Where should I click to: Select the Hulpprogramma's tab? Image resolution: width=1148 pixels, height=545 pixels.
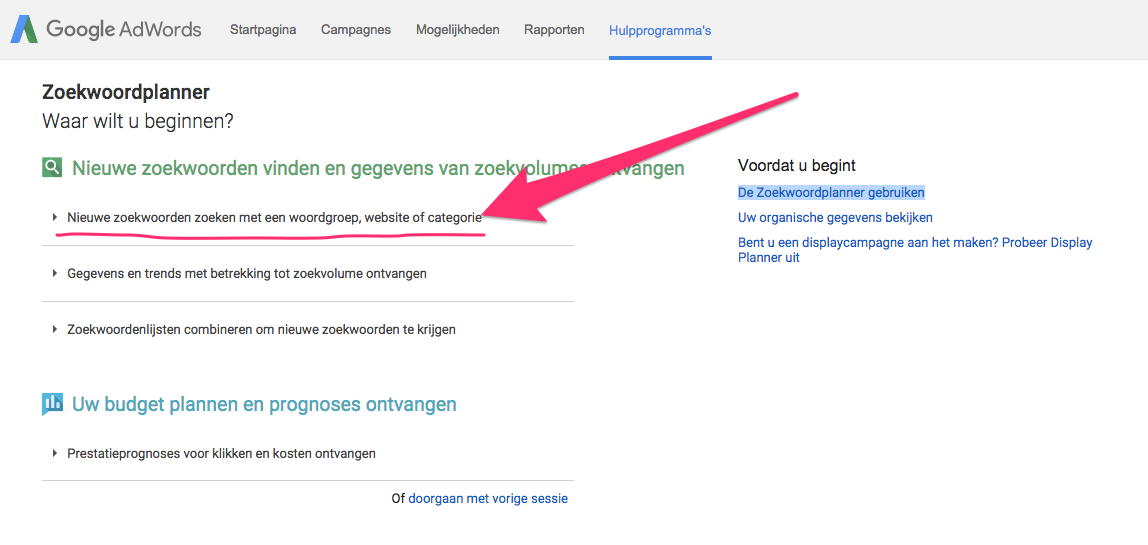tap(660, 31)
